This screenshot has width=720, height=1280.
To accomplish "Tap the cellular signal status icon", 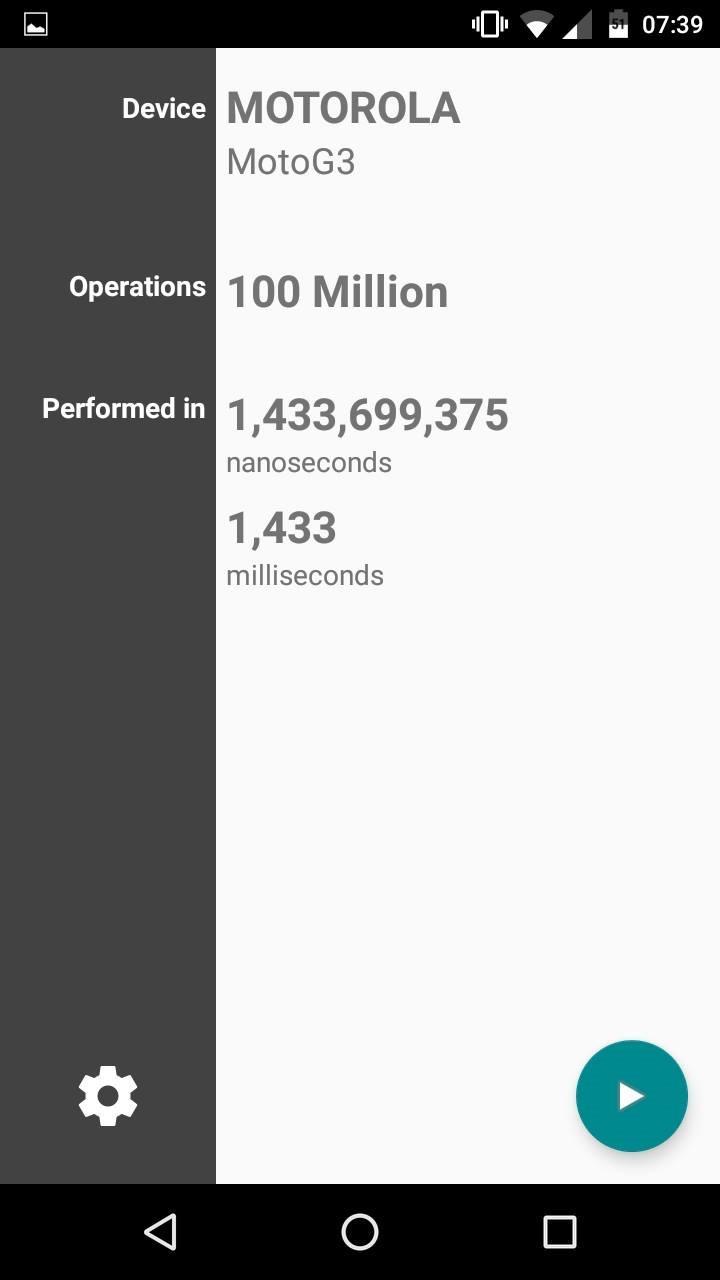I will pos(577,24).
